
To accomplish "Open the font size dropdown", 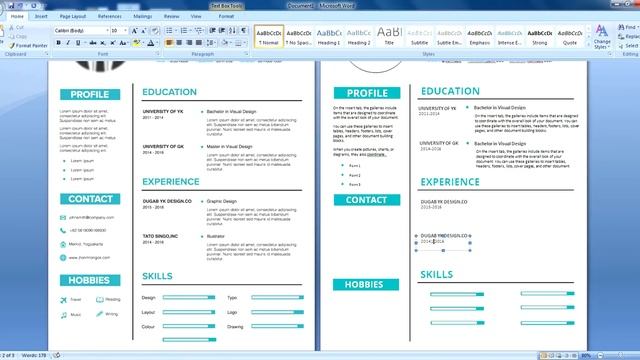I will click(x=125, y=31).
